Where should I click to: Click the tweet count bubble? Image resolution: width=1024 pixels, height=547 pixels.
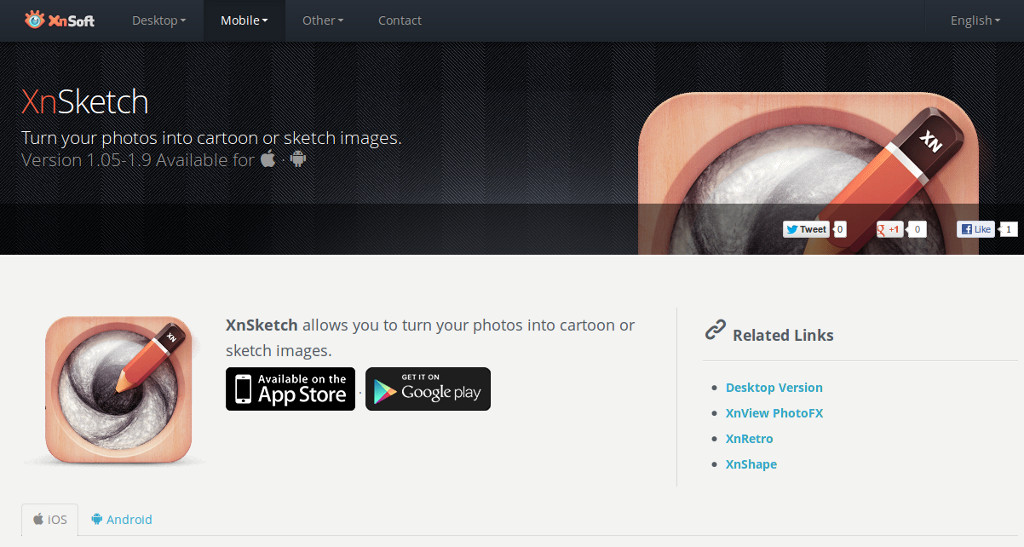840,229
